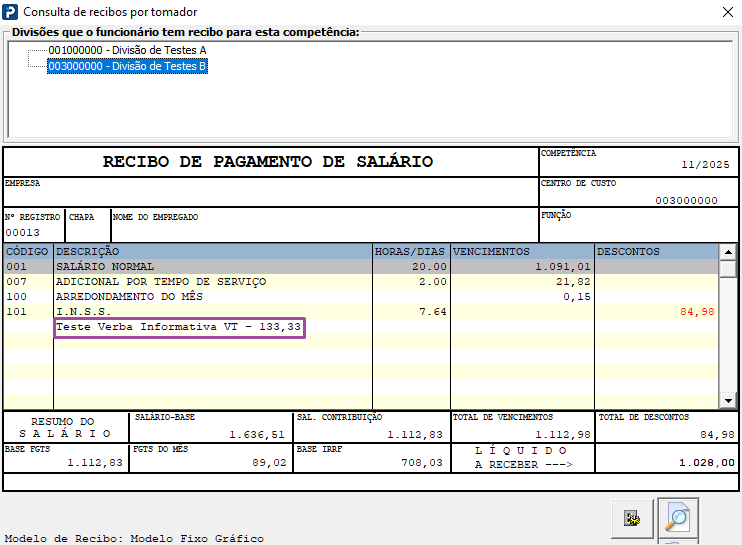Click the DESCRIÇÃO column header
Viewport: 742px width, 545px height.
(x=213, y=252)
